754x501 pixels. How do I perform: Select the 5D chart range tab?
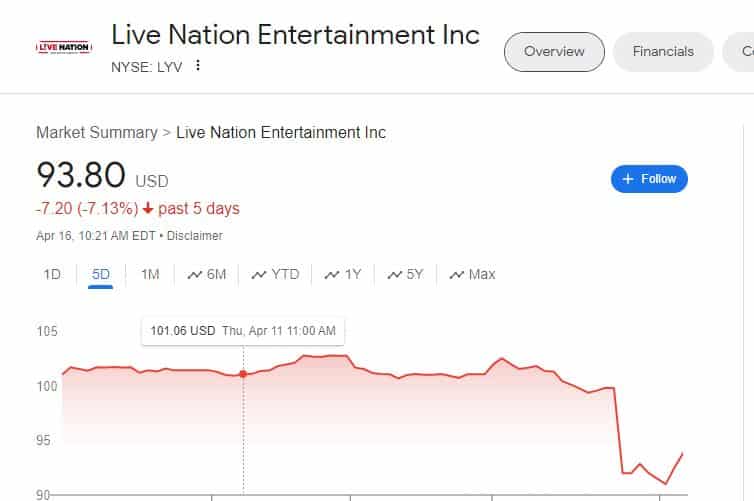101,275
